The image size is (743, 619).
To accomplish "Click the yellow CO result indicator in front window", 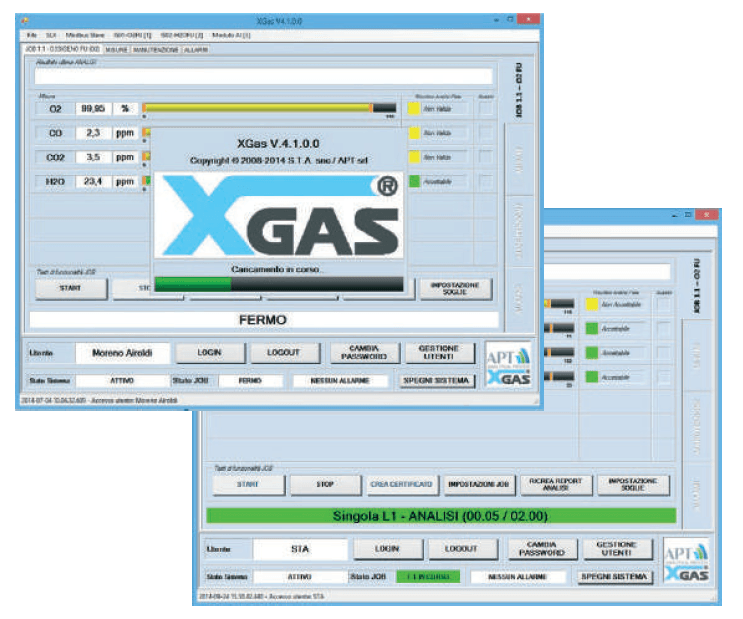I will point(414,133).
